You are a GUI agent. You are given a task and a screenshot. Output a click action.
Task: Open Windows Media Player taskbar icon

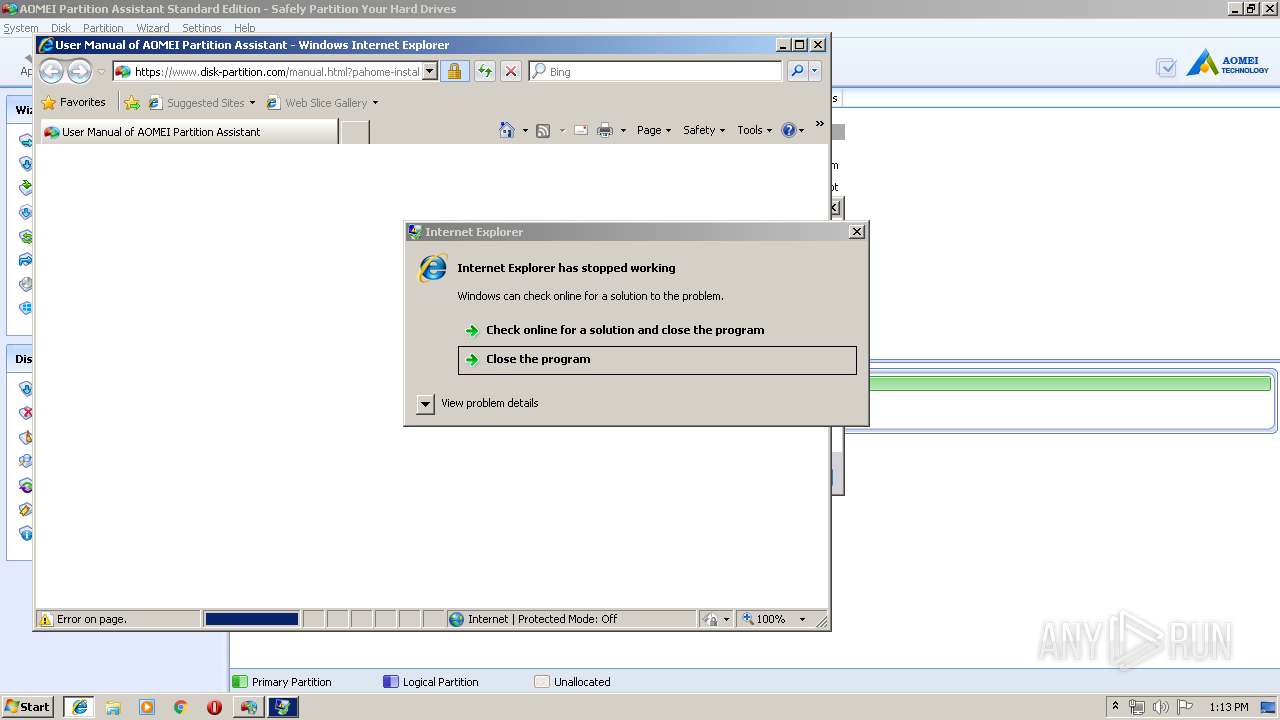(147, 707)
